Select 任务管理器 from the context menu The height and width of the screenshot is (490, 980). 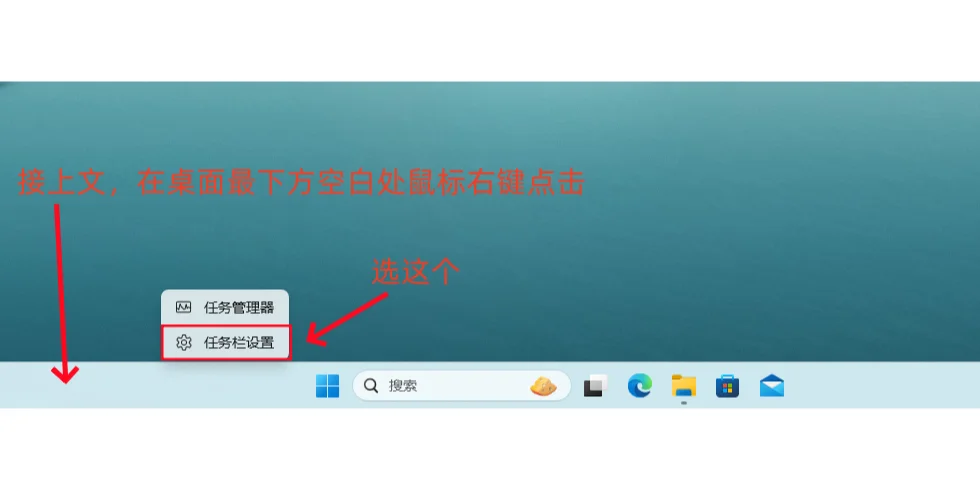click(225, 308)
